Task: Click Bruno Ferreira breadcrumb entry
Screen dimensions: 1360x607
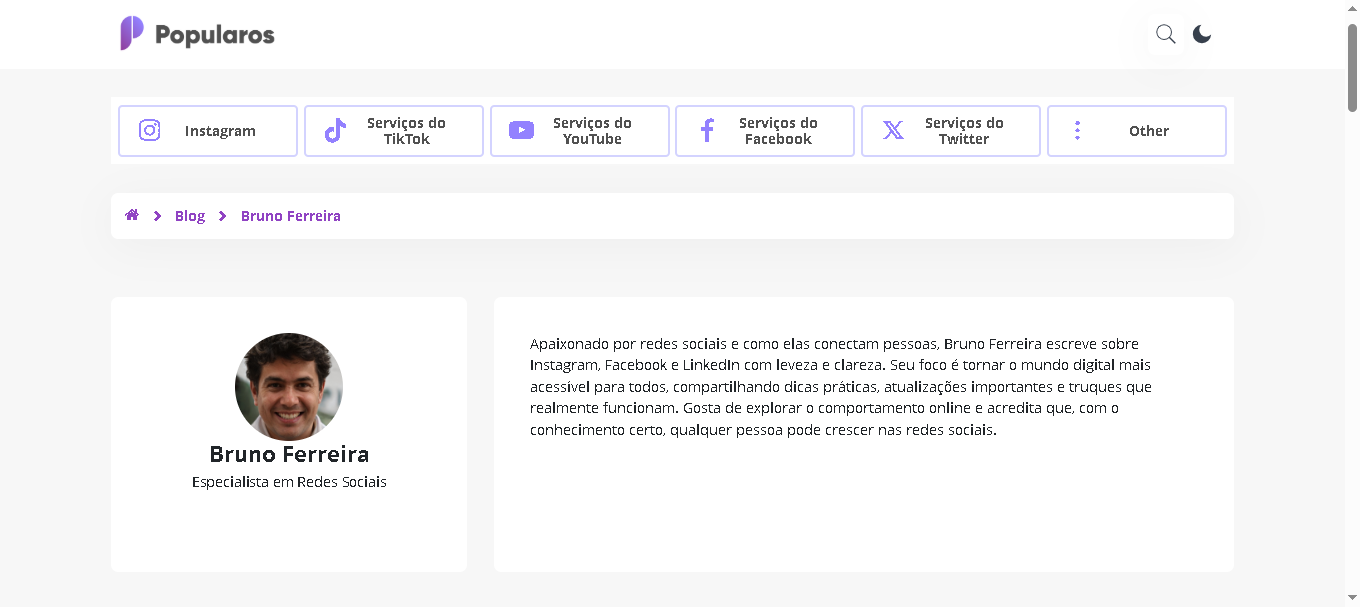Action: point(290,215)
